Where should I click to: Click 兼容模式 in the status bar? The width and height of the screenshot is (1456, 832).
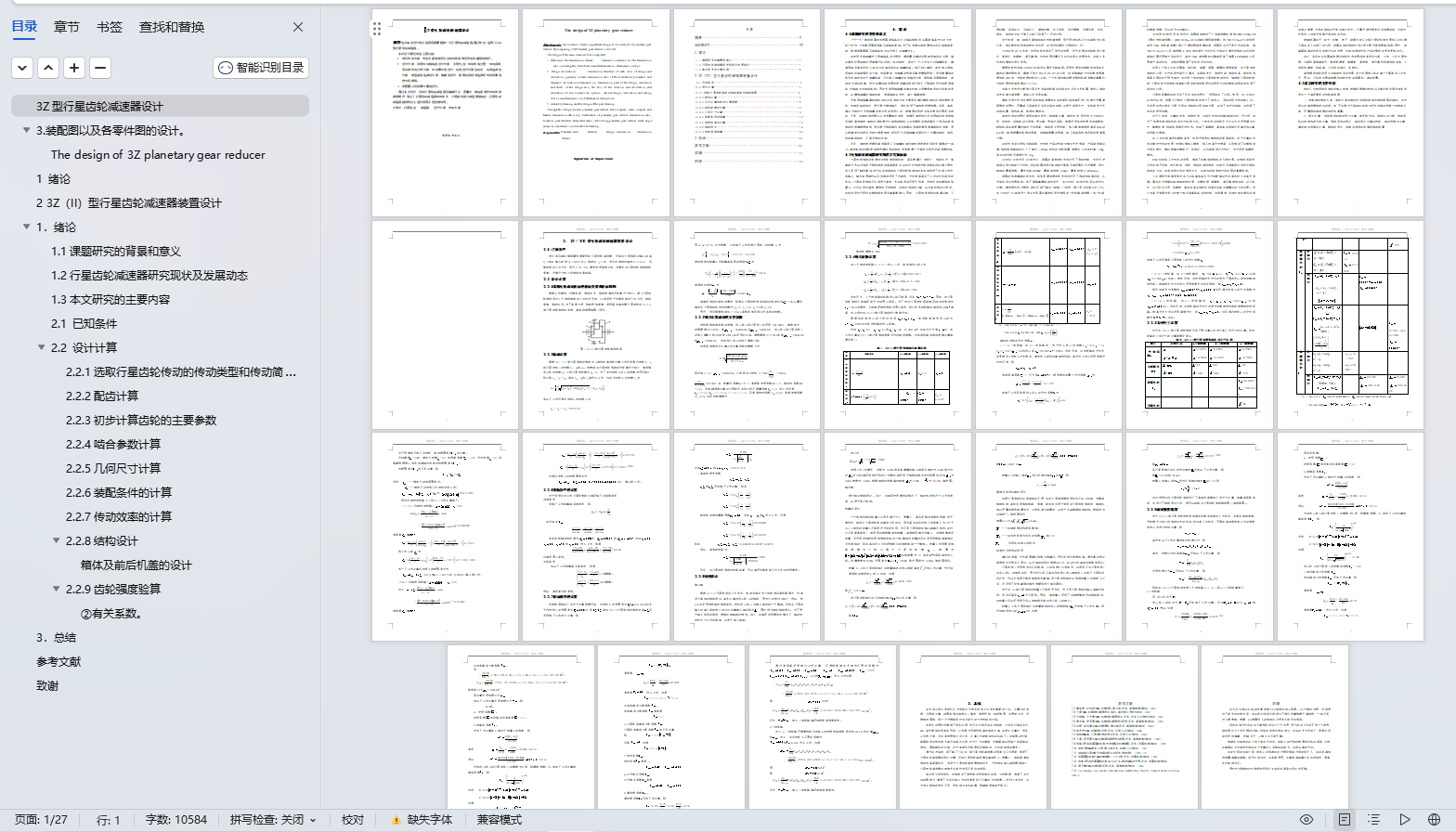click(500, 820)
